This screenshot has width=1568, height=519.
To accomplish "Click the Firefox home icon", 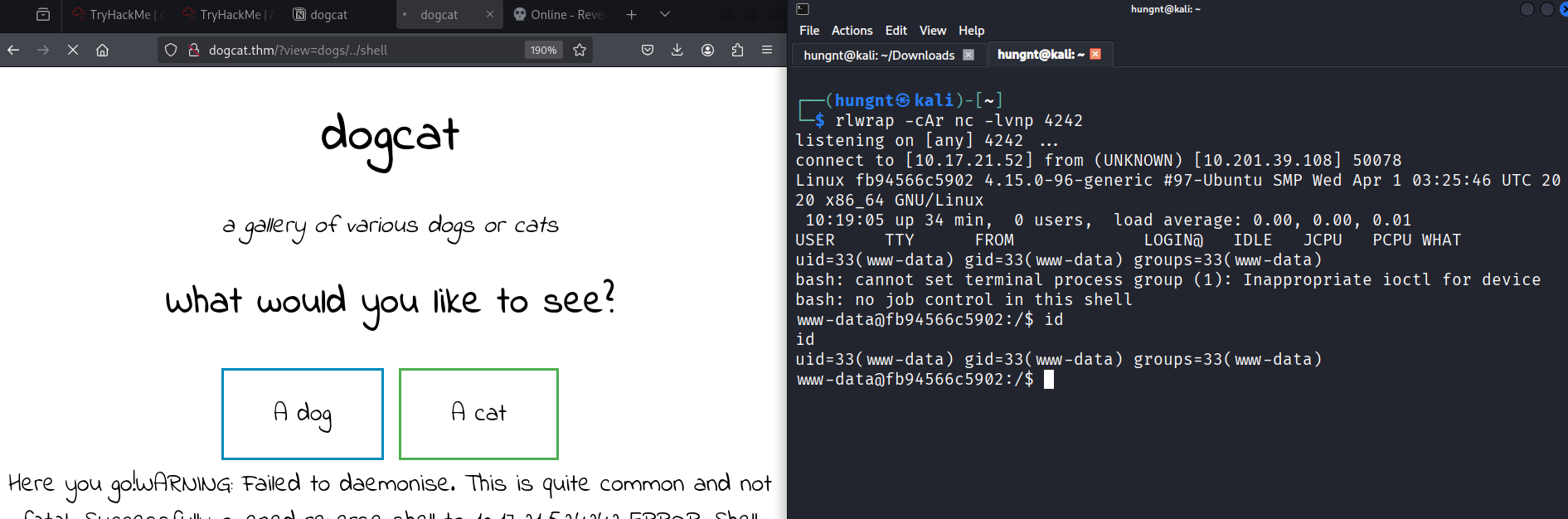I will (x=102, y=50).
